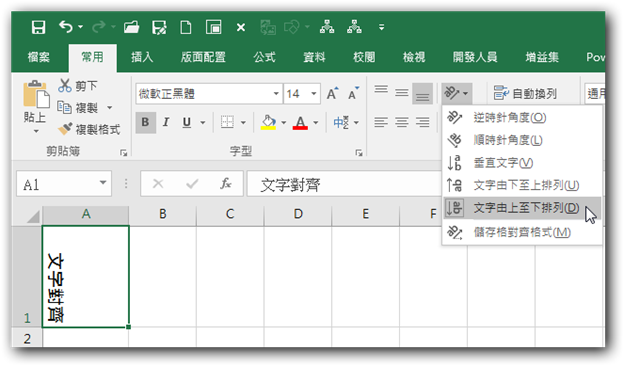Click the Borders icon
The height and width of the screenshot is (366, 624).
click(227, 122)
